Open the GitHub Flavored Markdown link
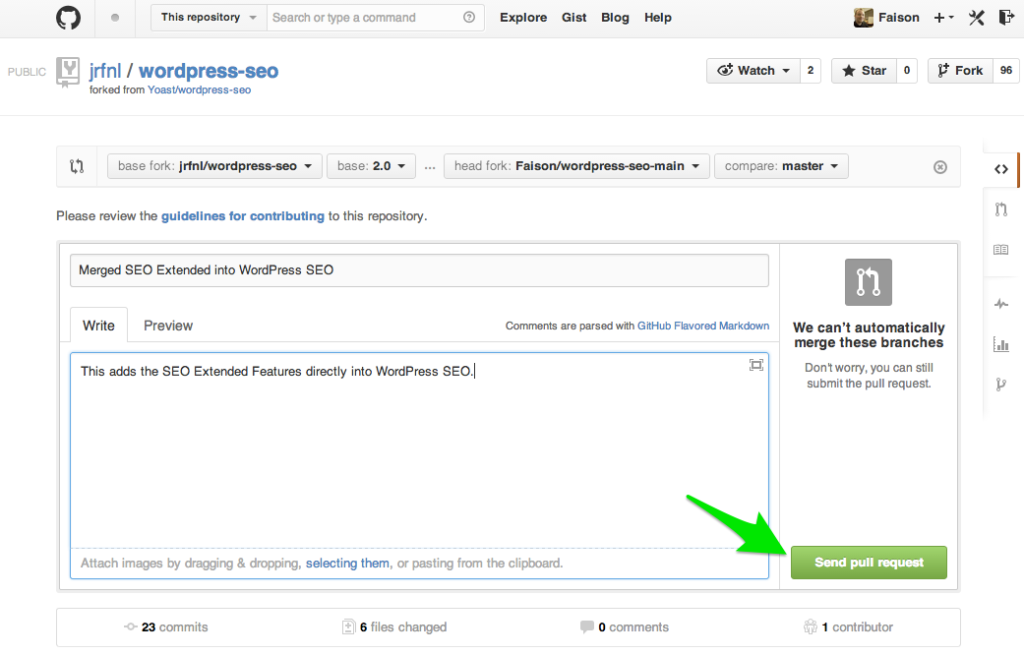The image size is (1024, 655). pyautogui.click(x=703, y=325)
